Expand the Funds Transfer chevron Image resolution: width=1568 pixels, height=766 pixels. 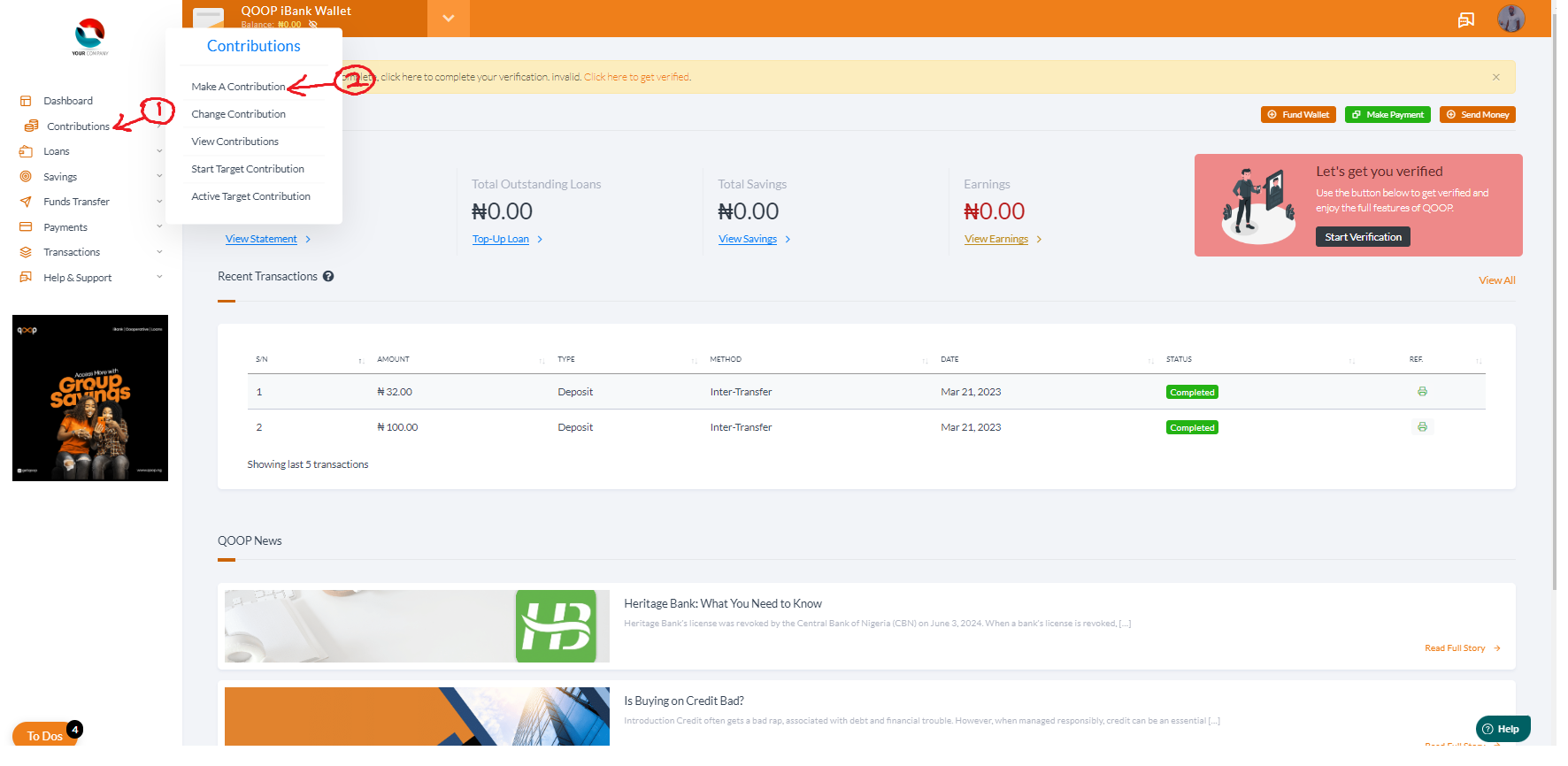pos(159,201)
